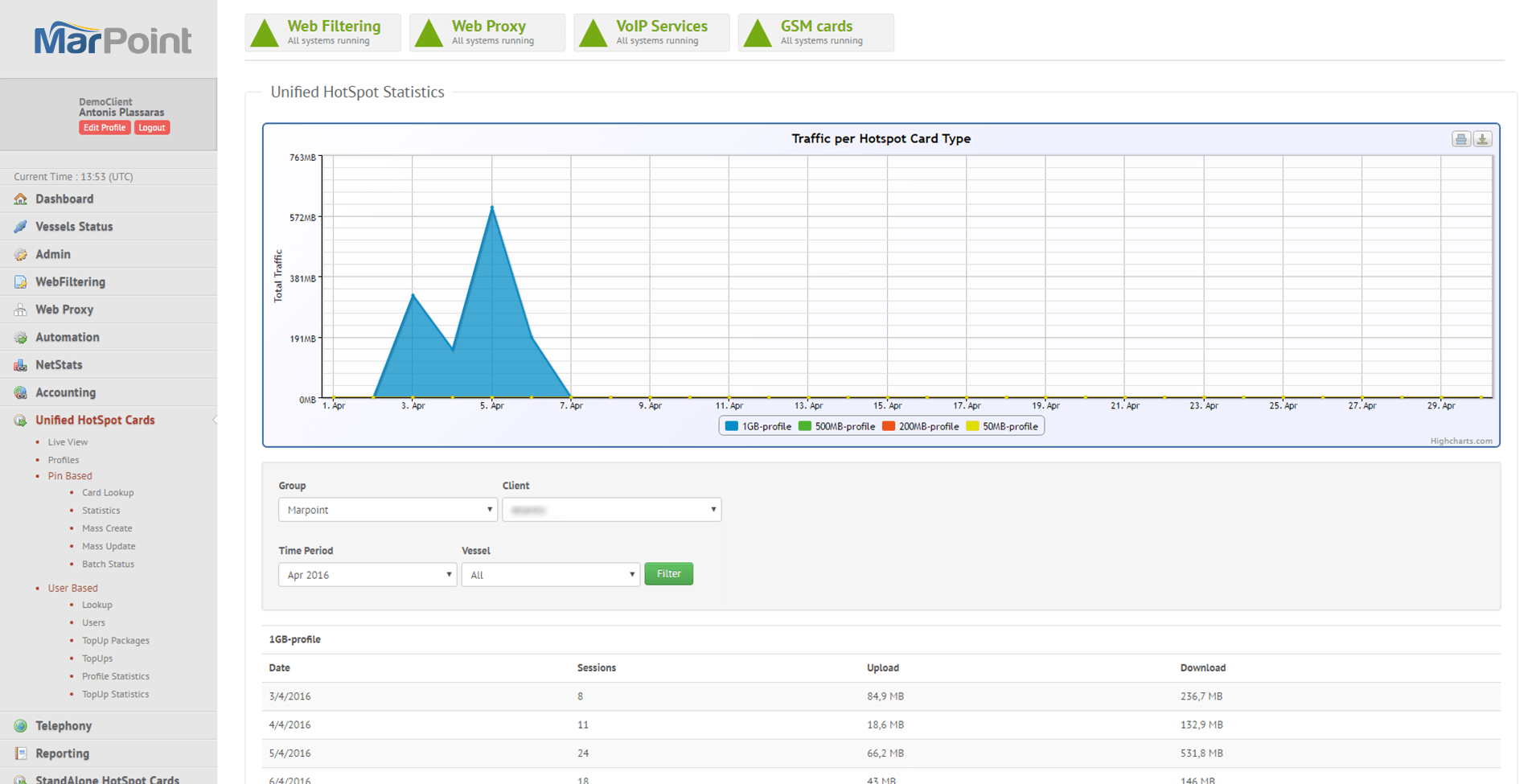The width and height of the screenshot is (1532, 784).
Task: Open Pin Based Statistics link
Action: [101, 511]
